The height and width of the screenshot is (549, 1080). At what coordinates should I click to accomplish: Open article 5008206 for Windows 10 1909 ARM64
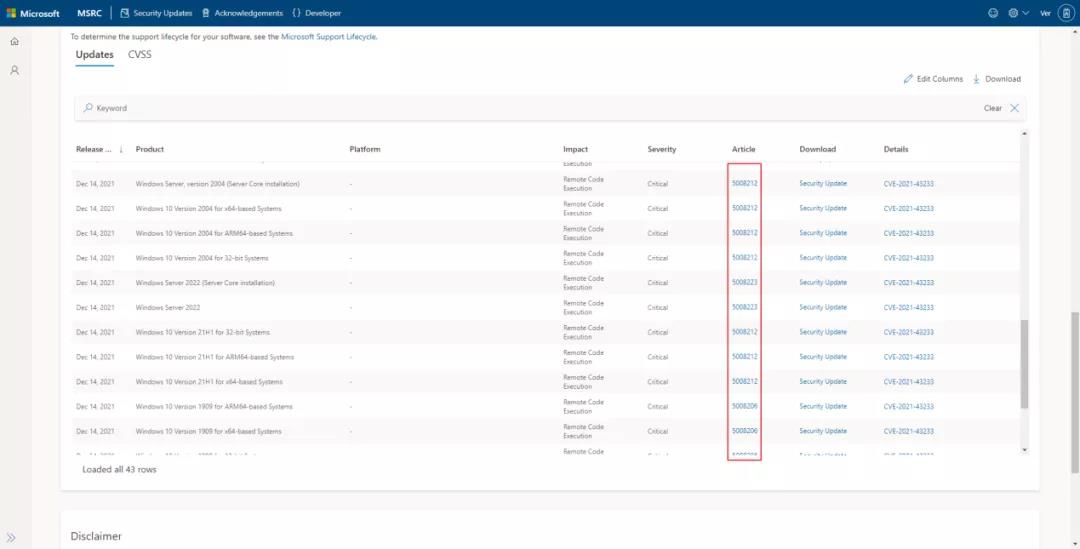click(x=745, y=406)
